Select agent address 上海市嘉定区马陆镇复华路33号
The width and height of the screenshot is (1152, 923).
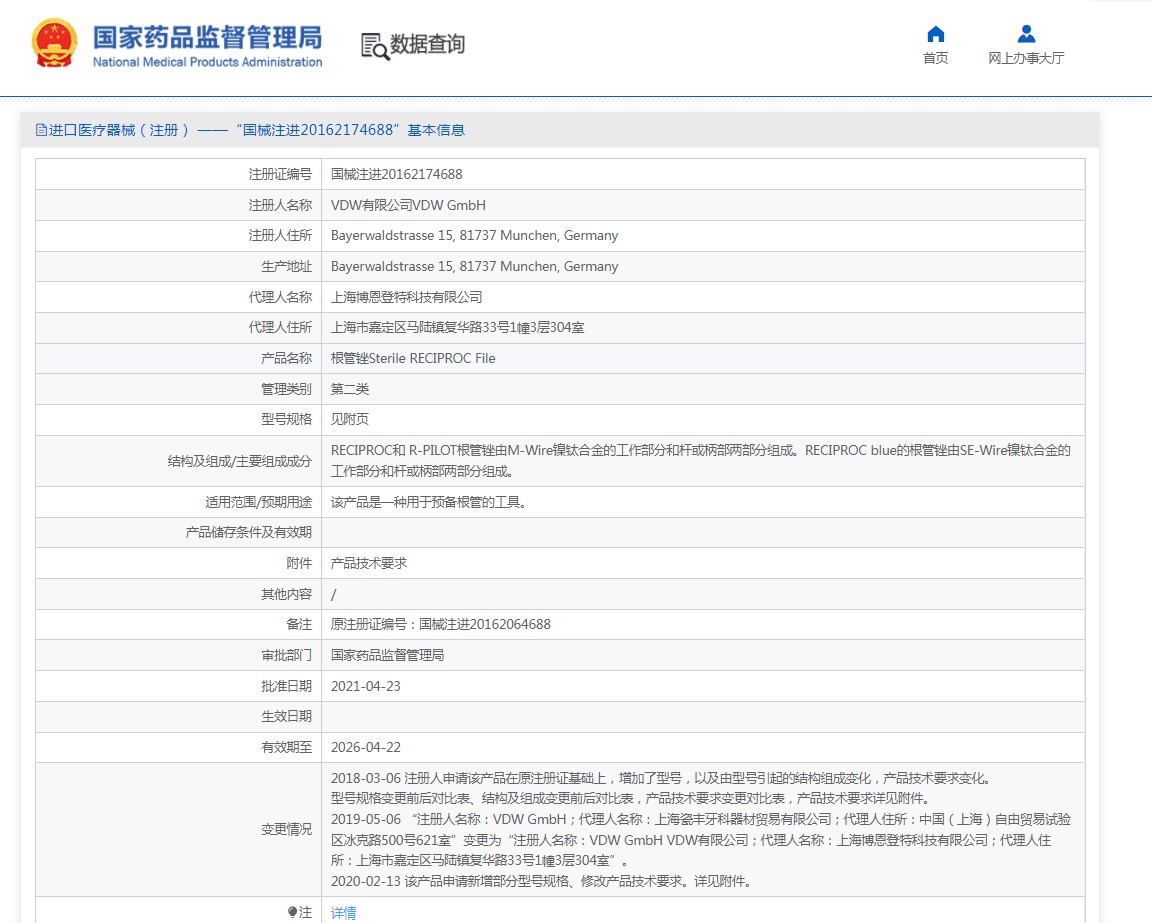pos(457,327)
